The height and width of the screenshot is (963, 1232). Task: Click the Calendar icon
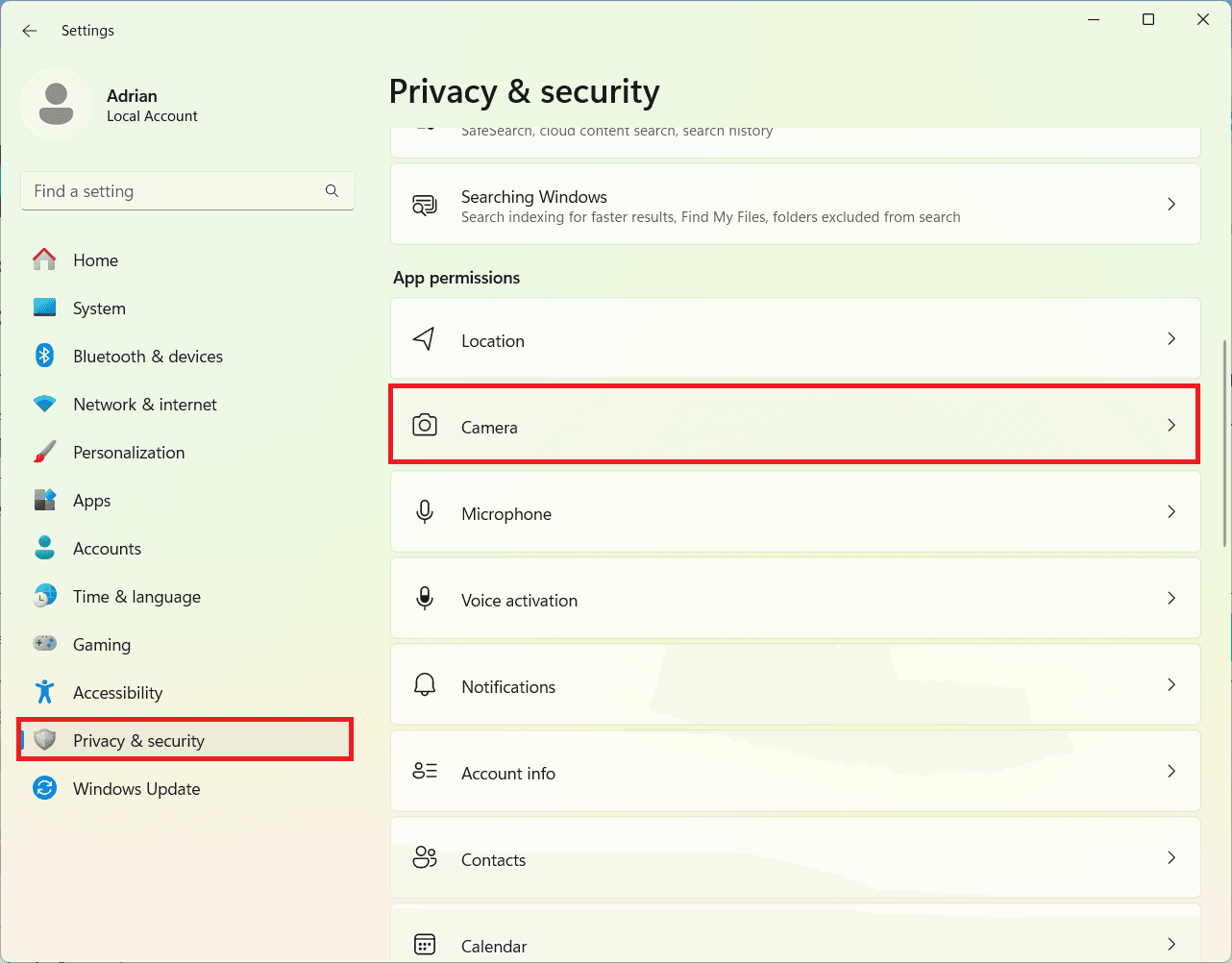tap(425, 944)
